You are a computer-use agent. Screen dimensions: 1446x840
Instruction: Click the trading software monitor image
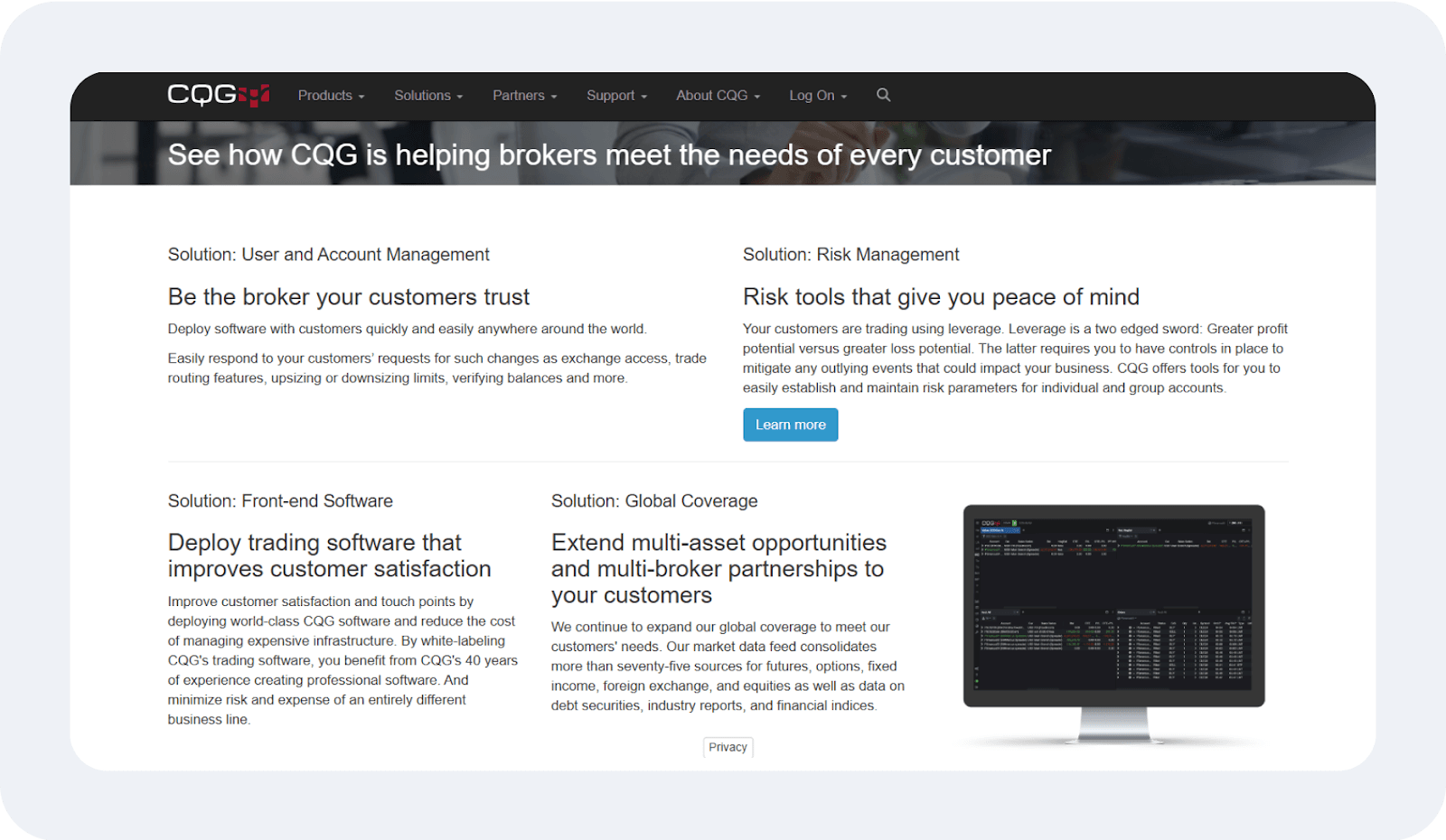point(1113,624)
